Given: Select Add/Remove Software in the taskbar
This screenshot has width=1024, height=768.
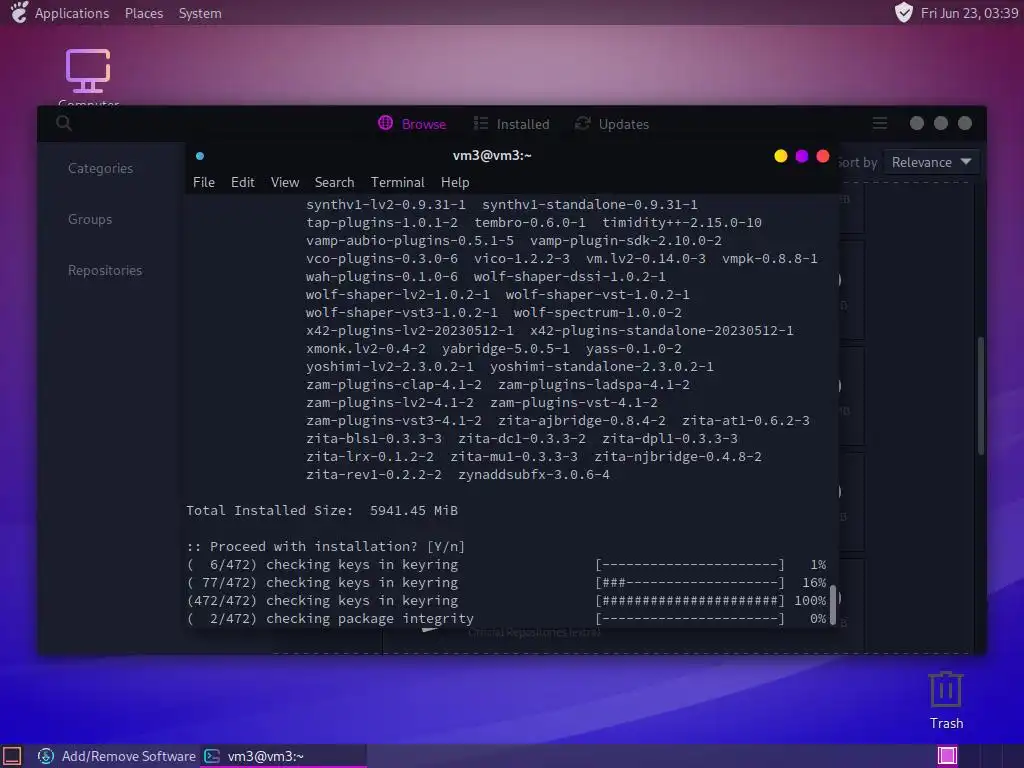Looking at the screenshot, I should tap(117, 756).
